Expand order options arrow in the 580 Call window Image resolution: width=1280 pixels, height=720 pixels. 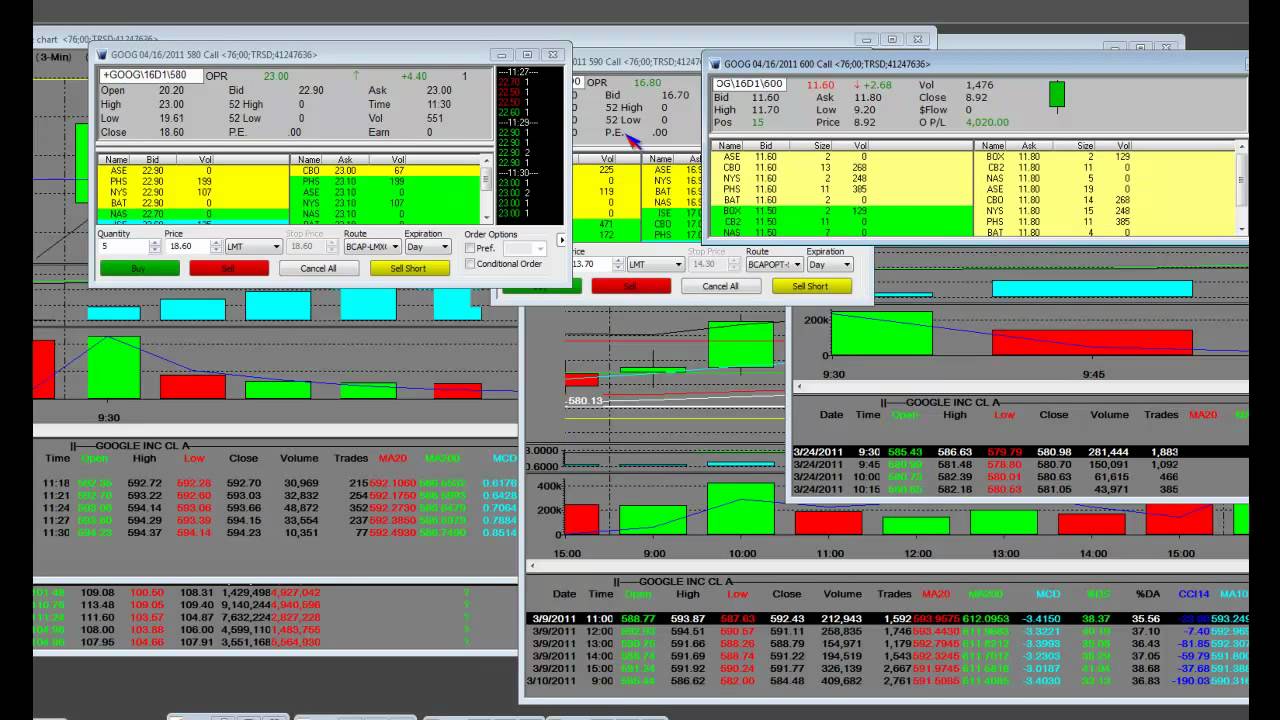(561, 240)
